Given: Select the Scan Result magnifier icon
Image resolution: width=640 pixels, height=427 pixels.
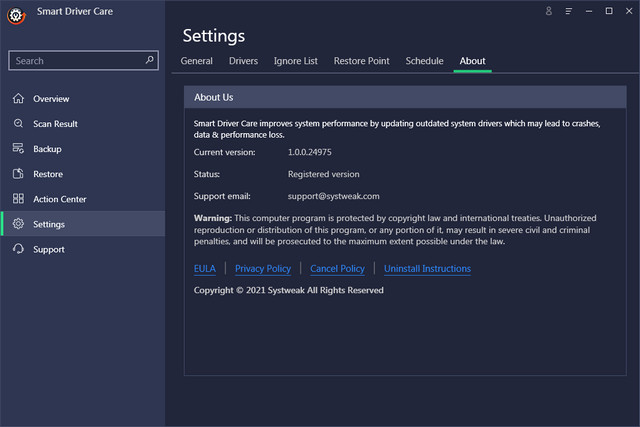Looking at the screenshot, I should [18, 124].
